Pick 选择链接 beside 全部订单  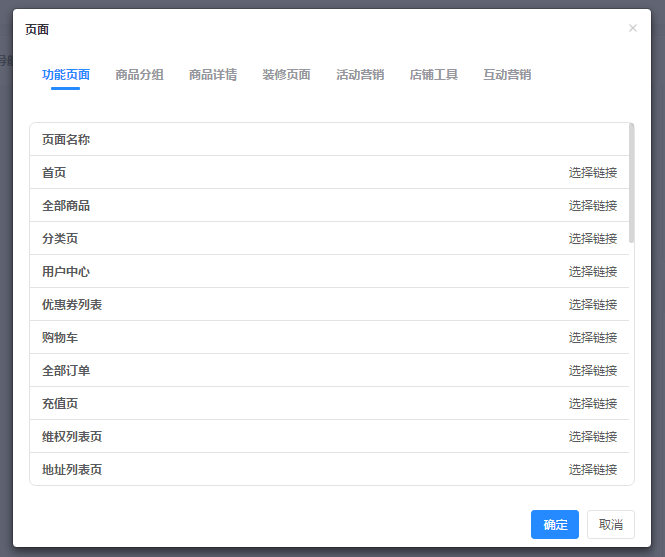click(x=592, y=371)
